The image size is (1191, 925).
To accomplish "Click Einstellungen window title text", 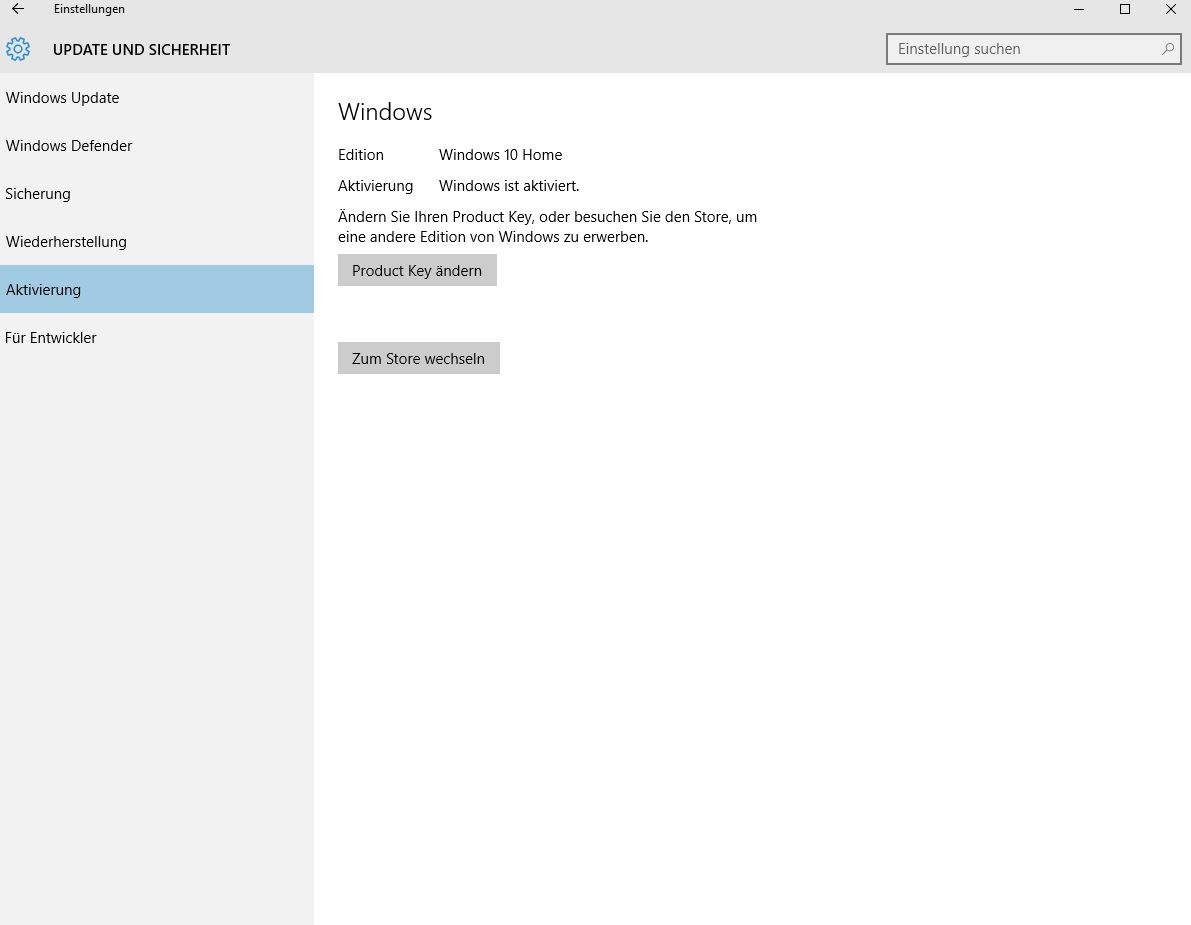I will coord(89,9).
